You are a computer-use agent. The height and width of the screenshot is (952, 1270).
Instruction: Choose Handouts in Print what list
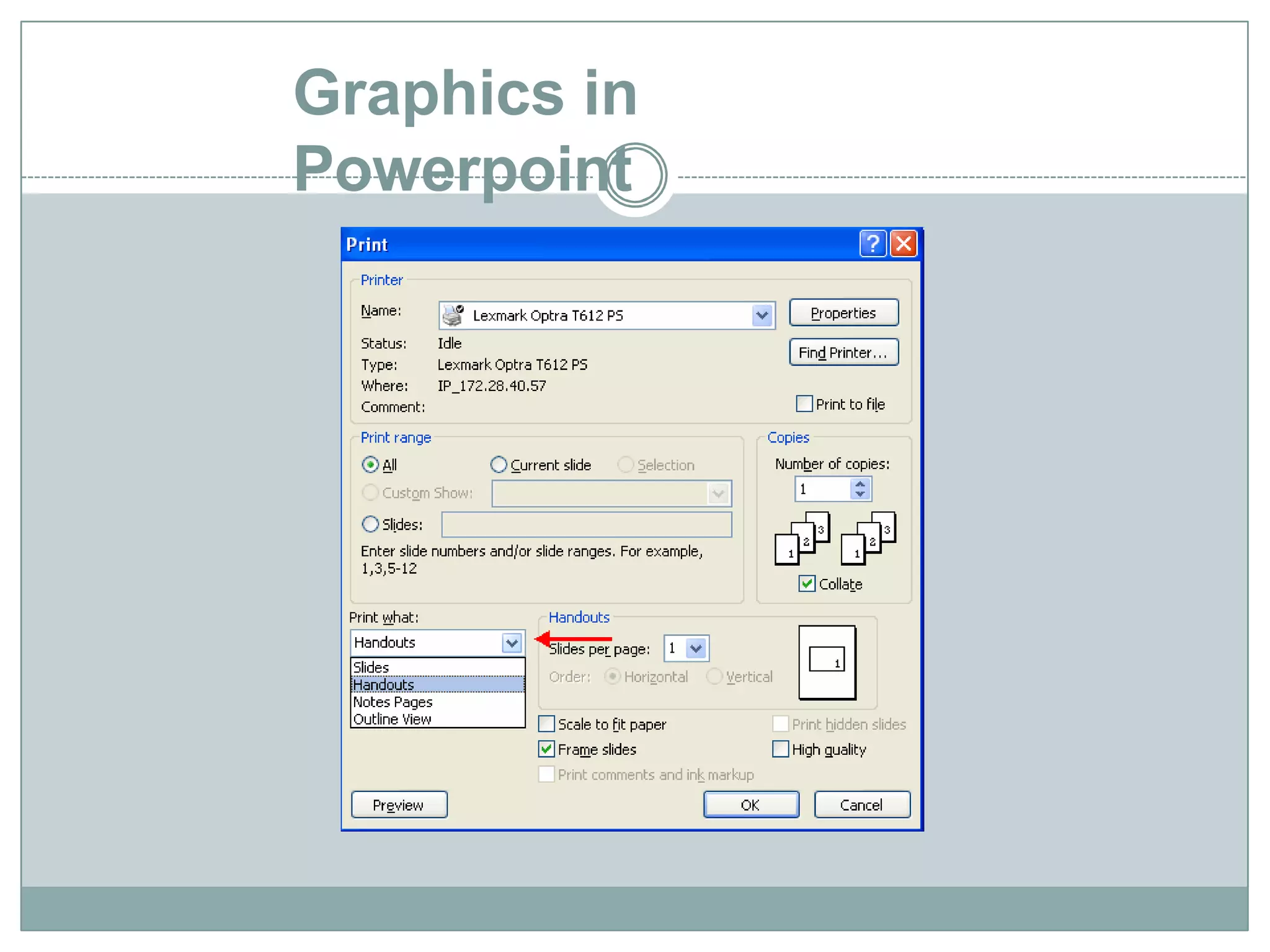coord(438,684)
